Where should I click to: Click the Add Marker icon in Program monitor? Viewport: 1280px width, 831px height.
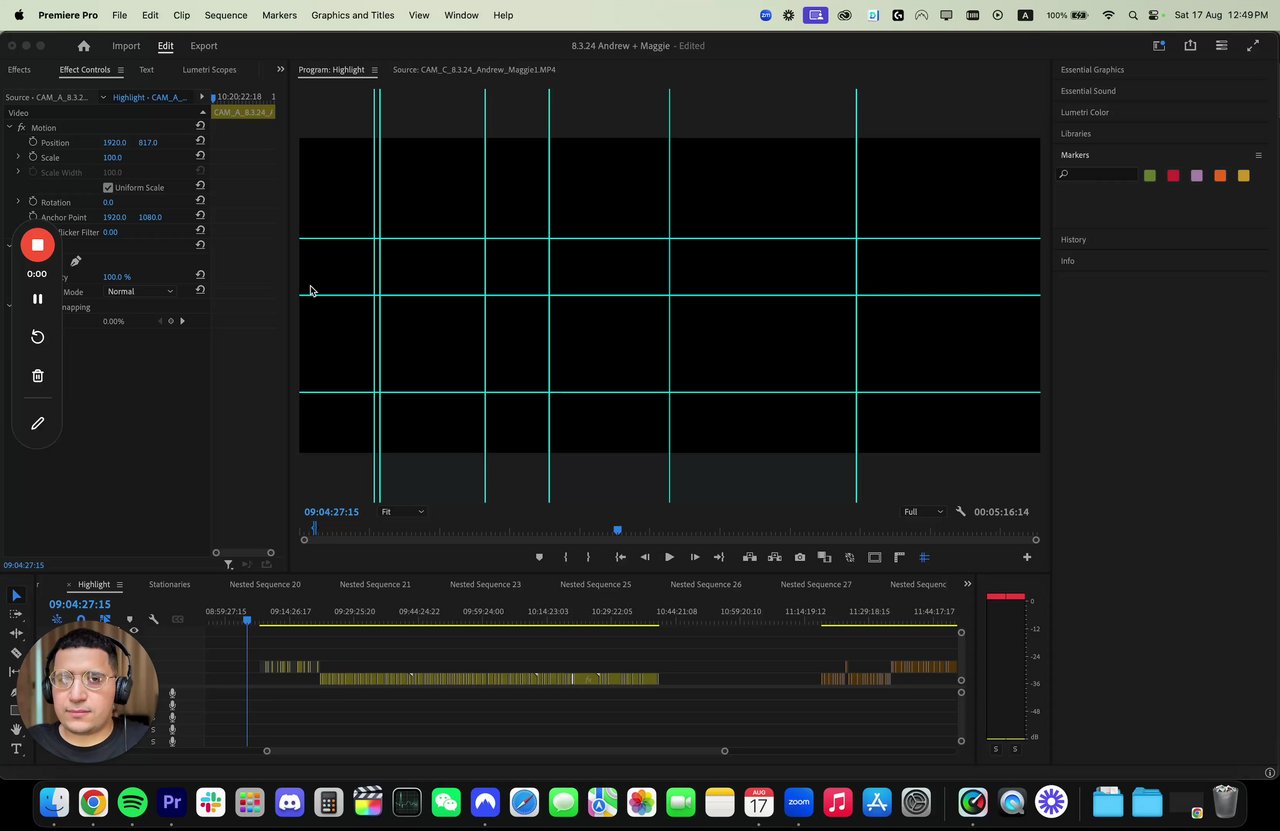(539, 557)
